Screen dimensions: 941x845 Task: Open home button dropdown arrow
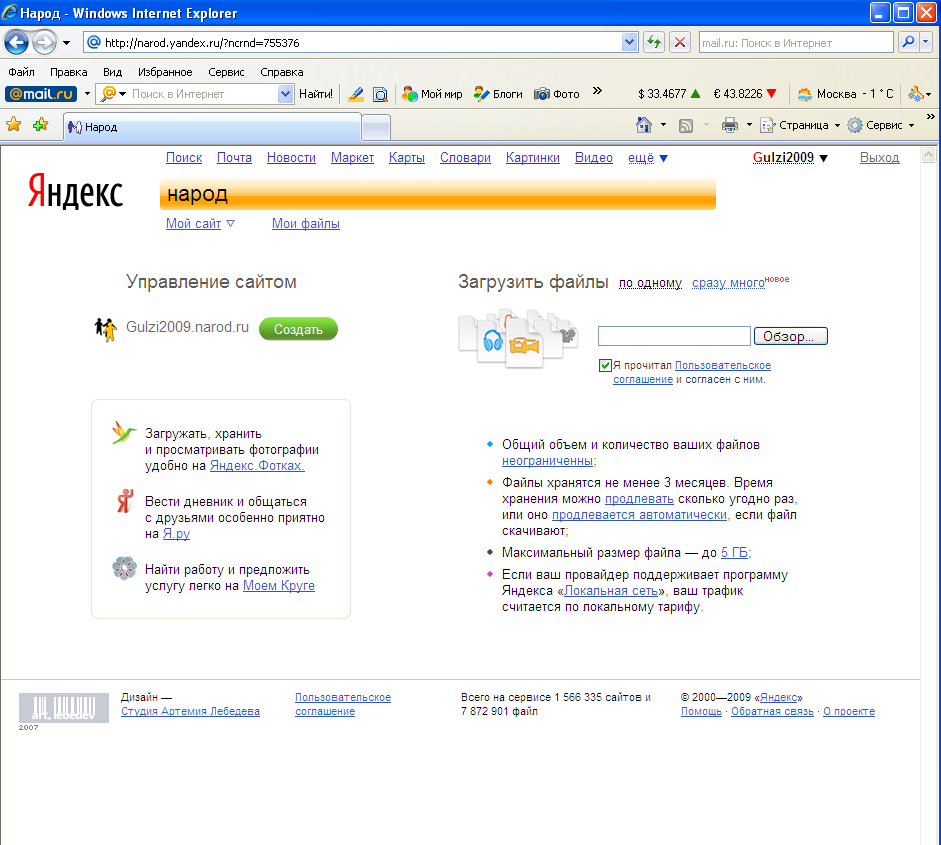(663, 125)
